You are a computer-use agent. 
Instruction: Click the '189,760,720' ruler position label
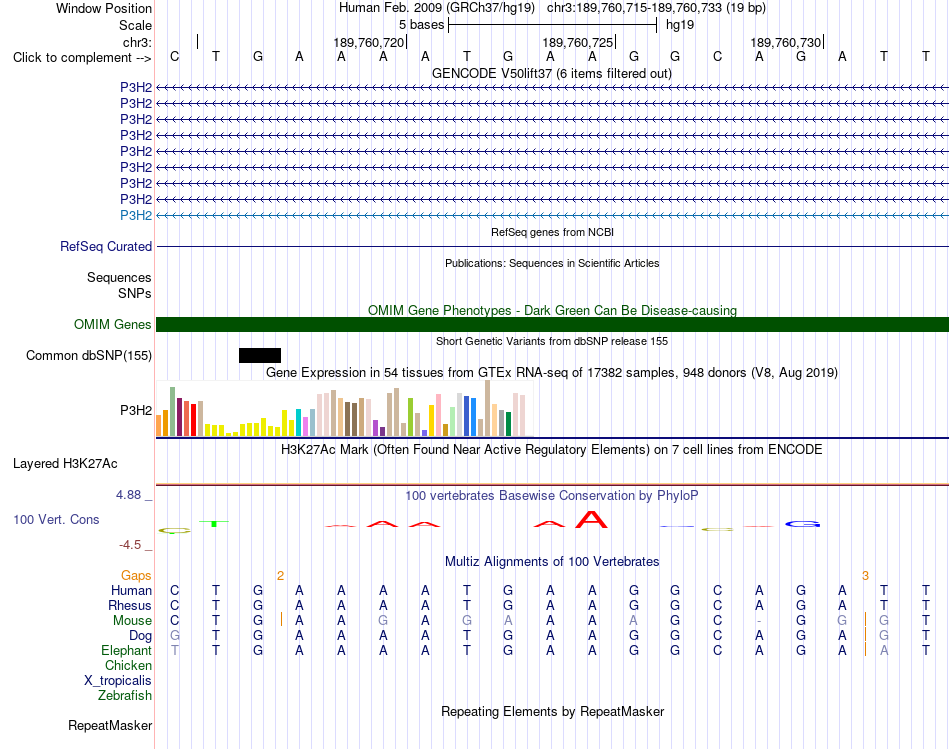(x=368, y=42)
